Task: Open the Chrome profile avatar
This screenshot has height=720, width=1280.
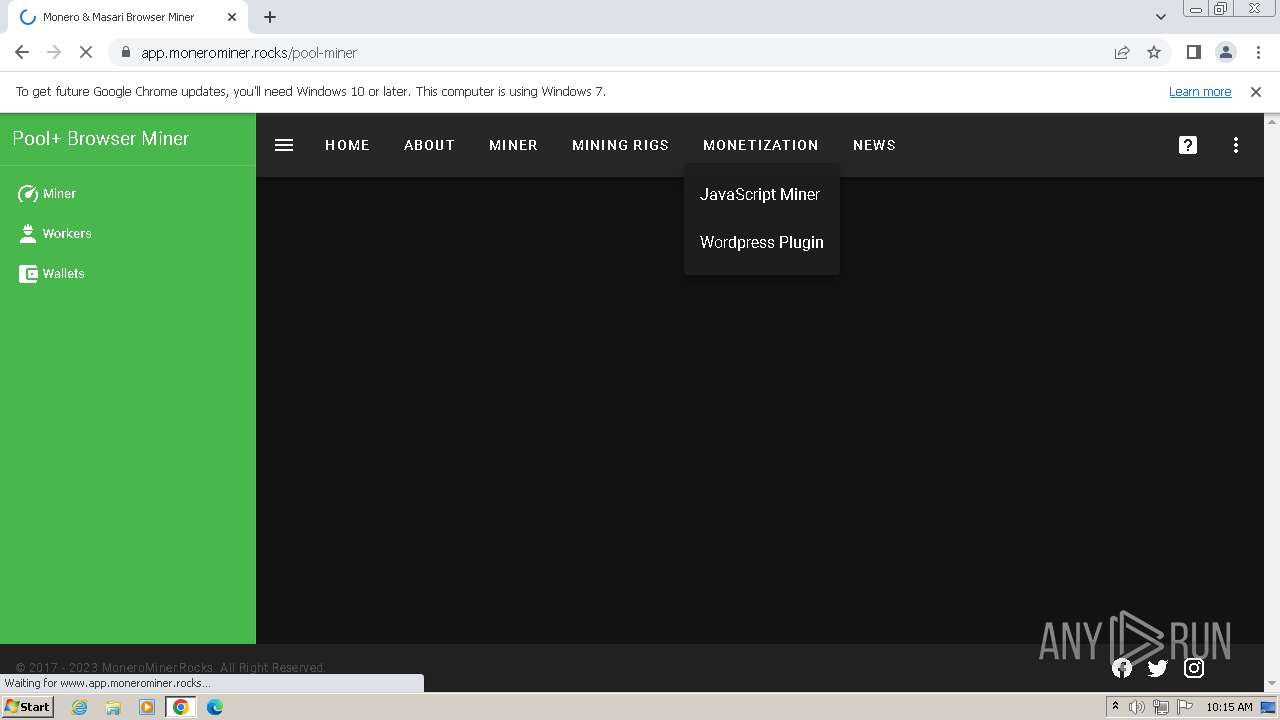Action: [1225, 52]
